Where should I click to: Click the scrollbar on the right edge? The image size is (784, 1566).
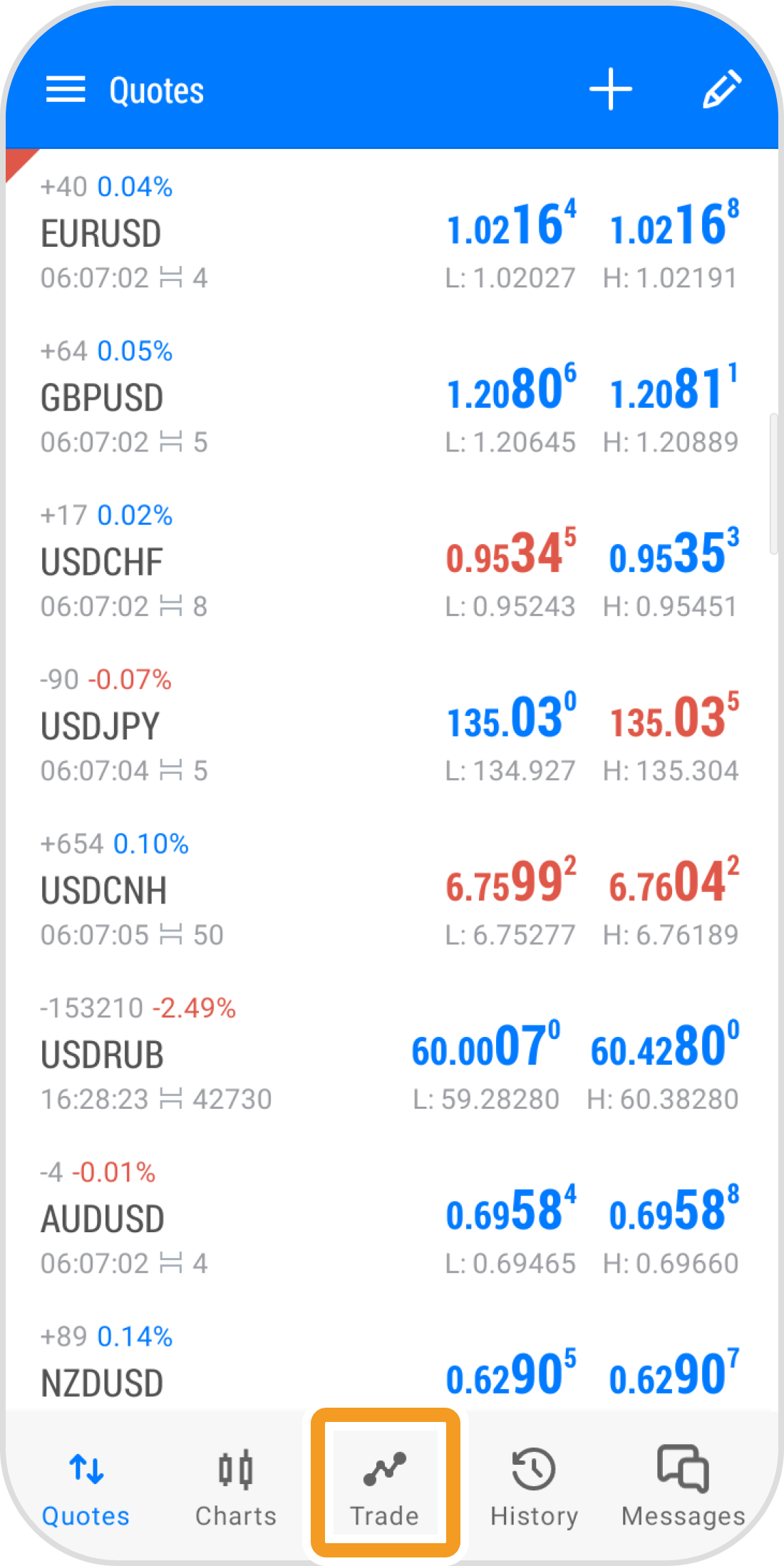[773, 483]
